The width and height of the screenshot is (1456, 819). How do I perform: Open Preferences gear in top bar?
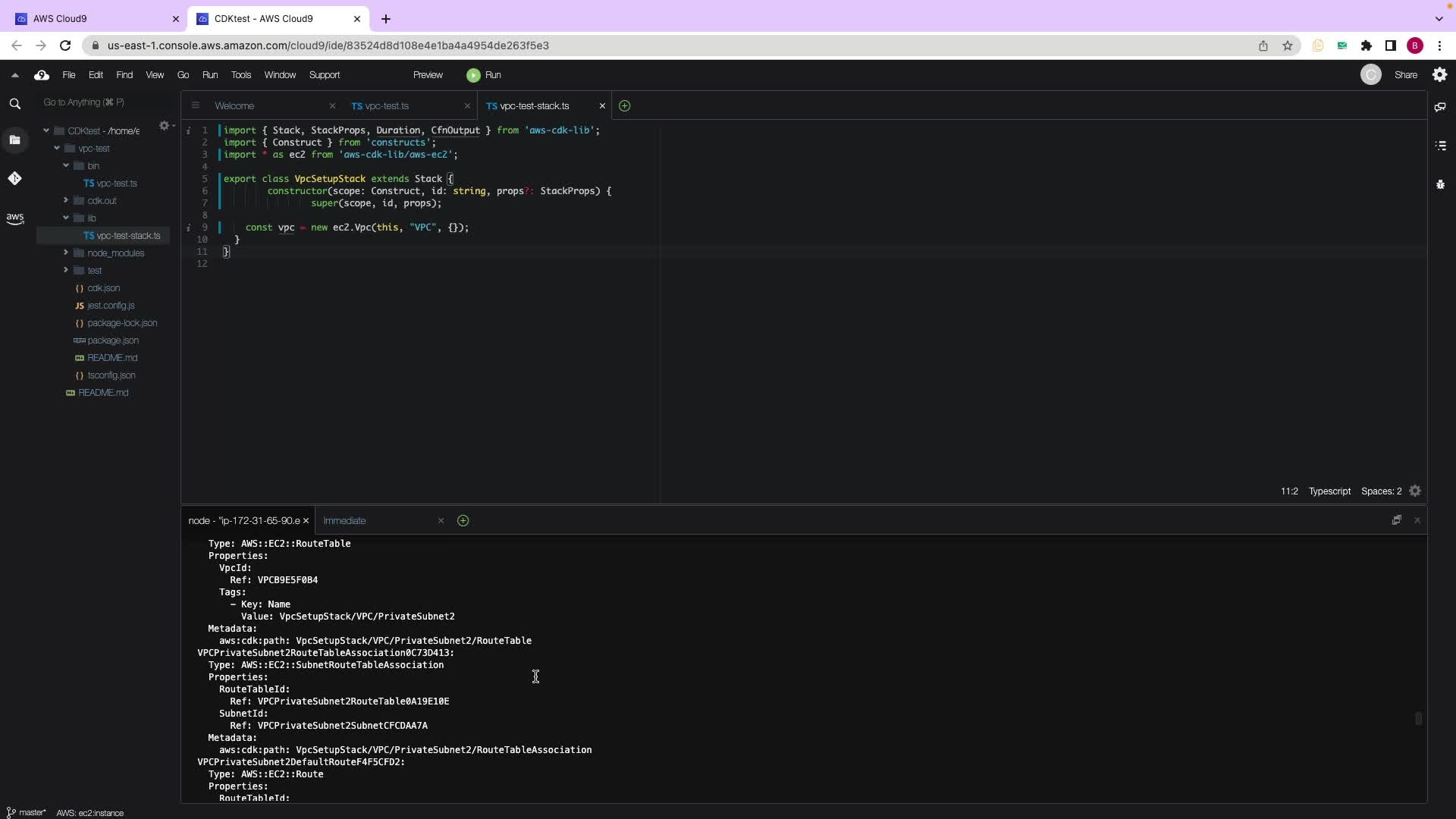(x=1439, y=74)
